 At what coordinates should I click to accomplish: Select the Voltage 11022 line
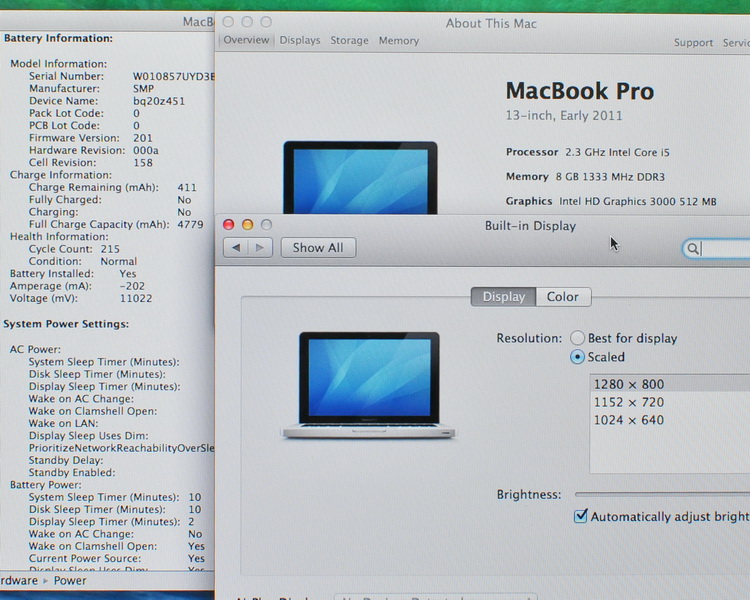click(x=81, y=298)
